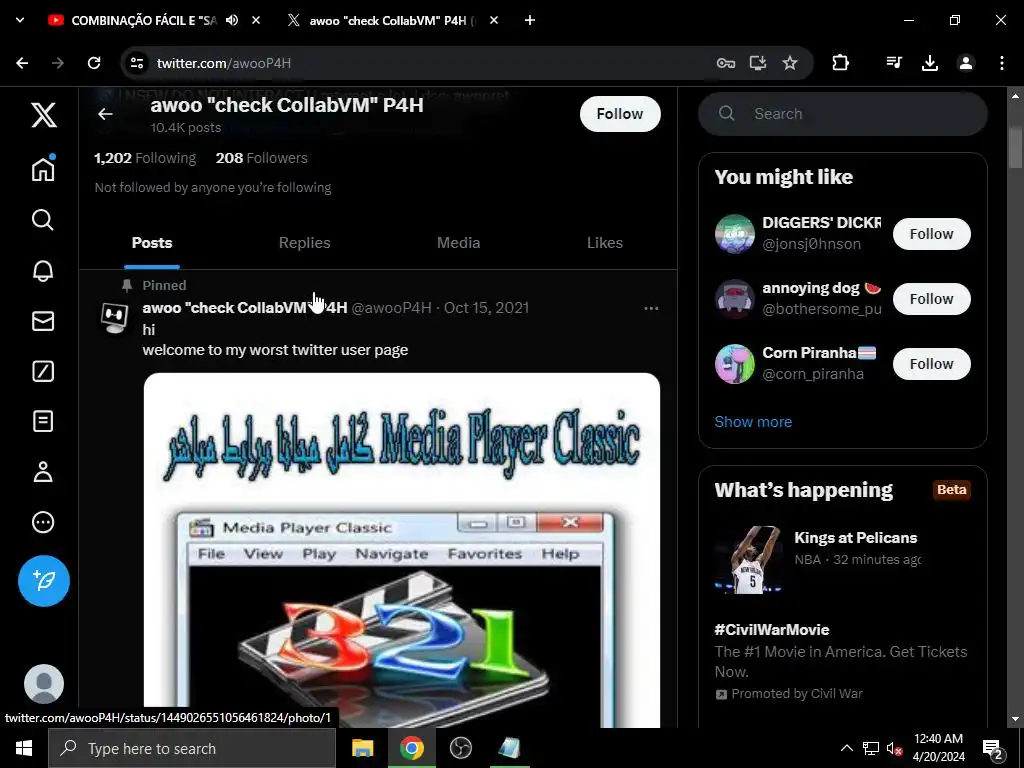Open More circle menu in the sidebar
Viewport: 1024px width, 768px height.
pyautogui.click(x=43, y=522)
